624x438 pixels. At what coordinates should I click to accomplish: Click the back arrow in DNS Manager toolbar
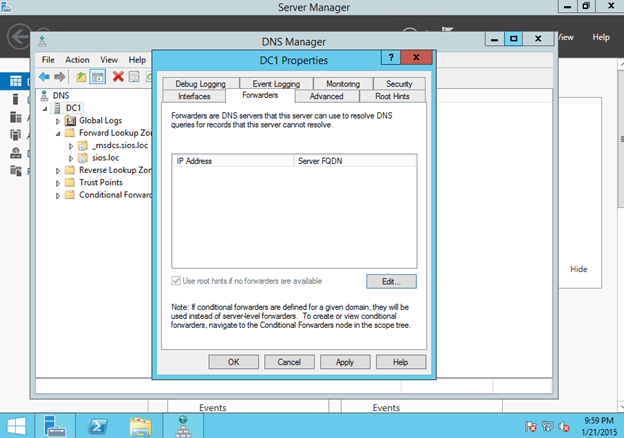(x=45, y=76)
